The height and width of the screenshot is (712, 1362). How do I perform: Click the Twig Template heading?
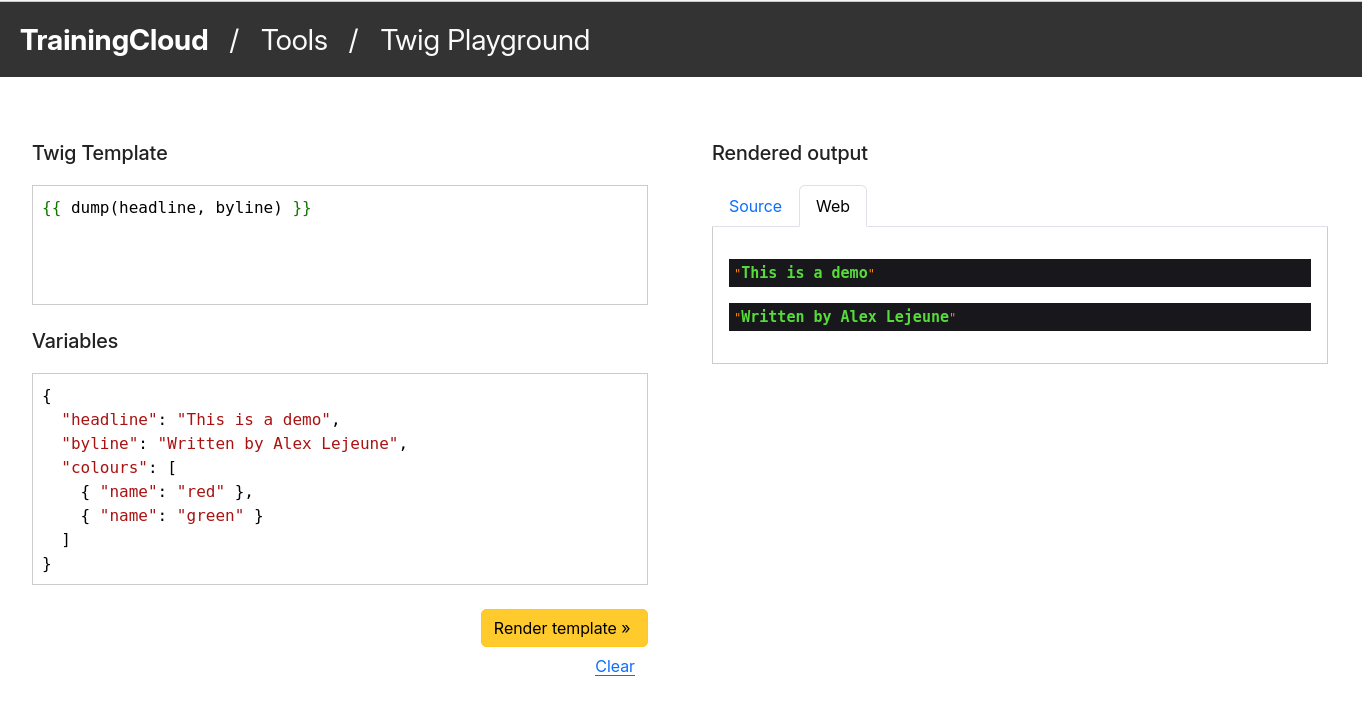pos(100,153)
